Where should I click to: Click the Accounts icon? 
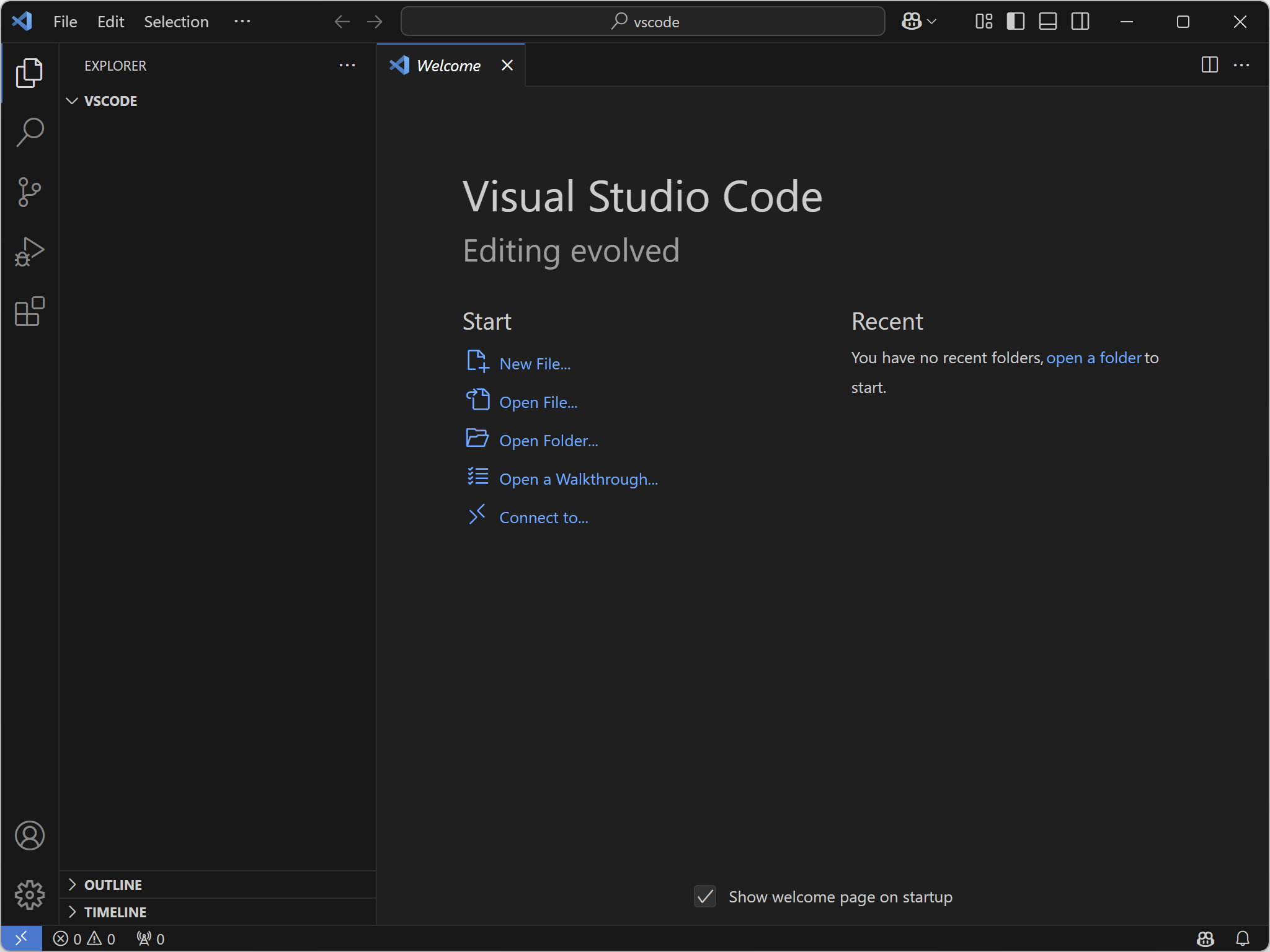(29, 835)
